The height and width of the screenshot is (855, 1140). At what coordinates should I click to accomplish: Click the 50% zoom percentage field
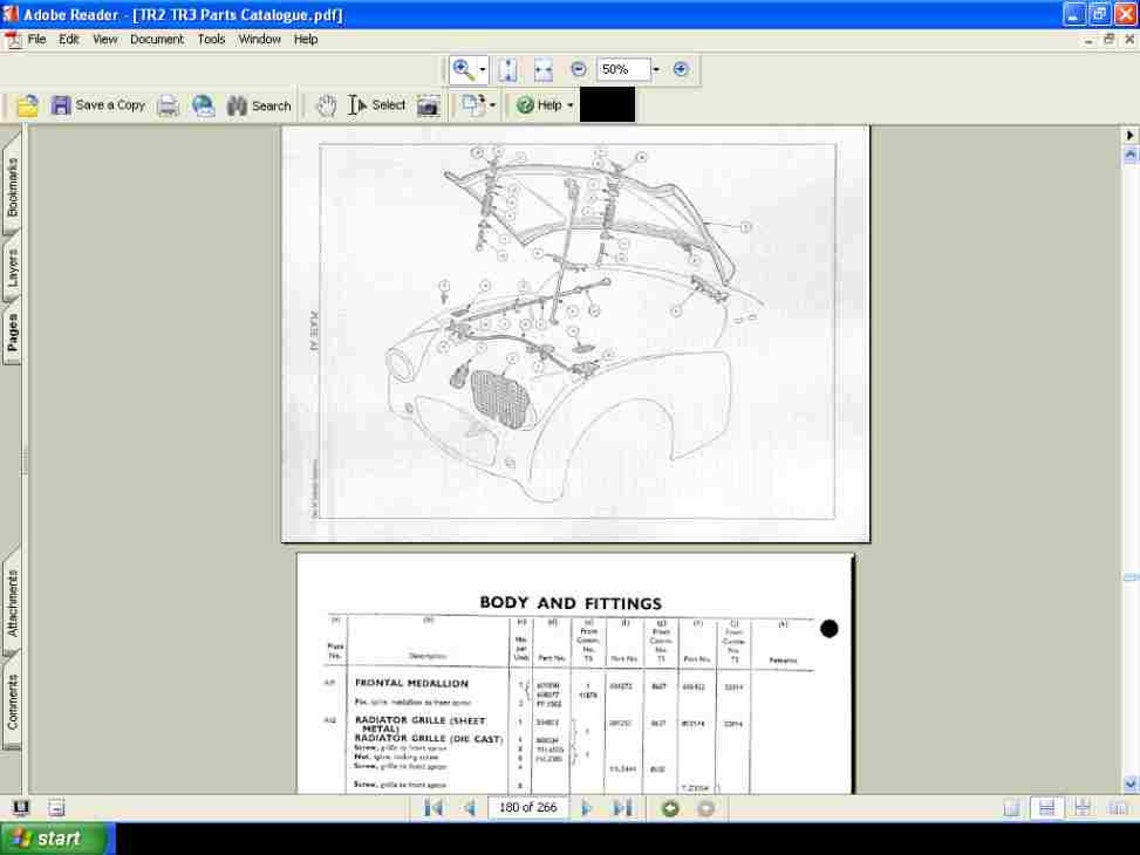pyautogui.click(x=623, y=70)
